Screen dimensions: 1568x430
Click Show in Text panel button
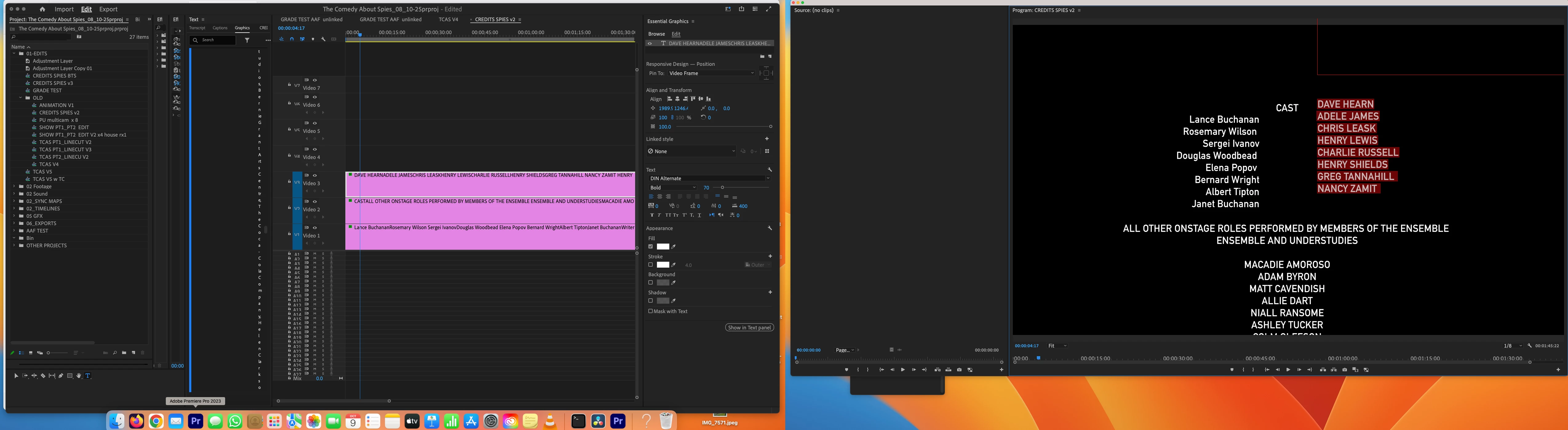(x=749, y=328)
